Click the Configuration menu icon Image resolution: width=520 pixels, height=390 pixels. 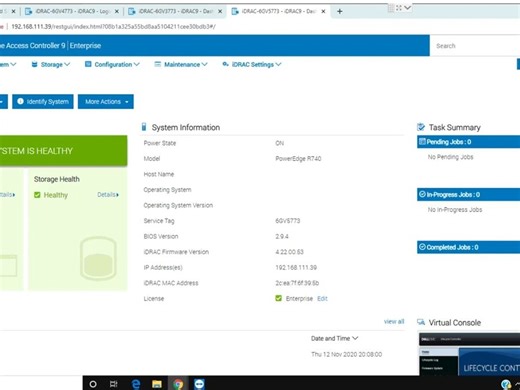click(88, 64)
